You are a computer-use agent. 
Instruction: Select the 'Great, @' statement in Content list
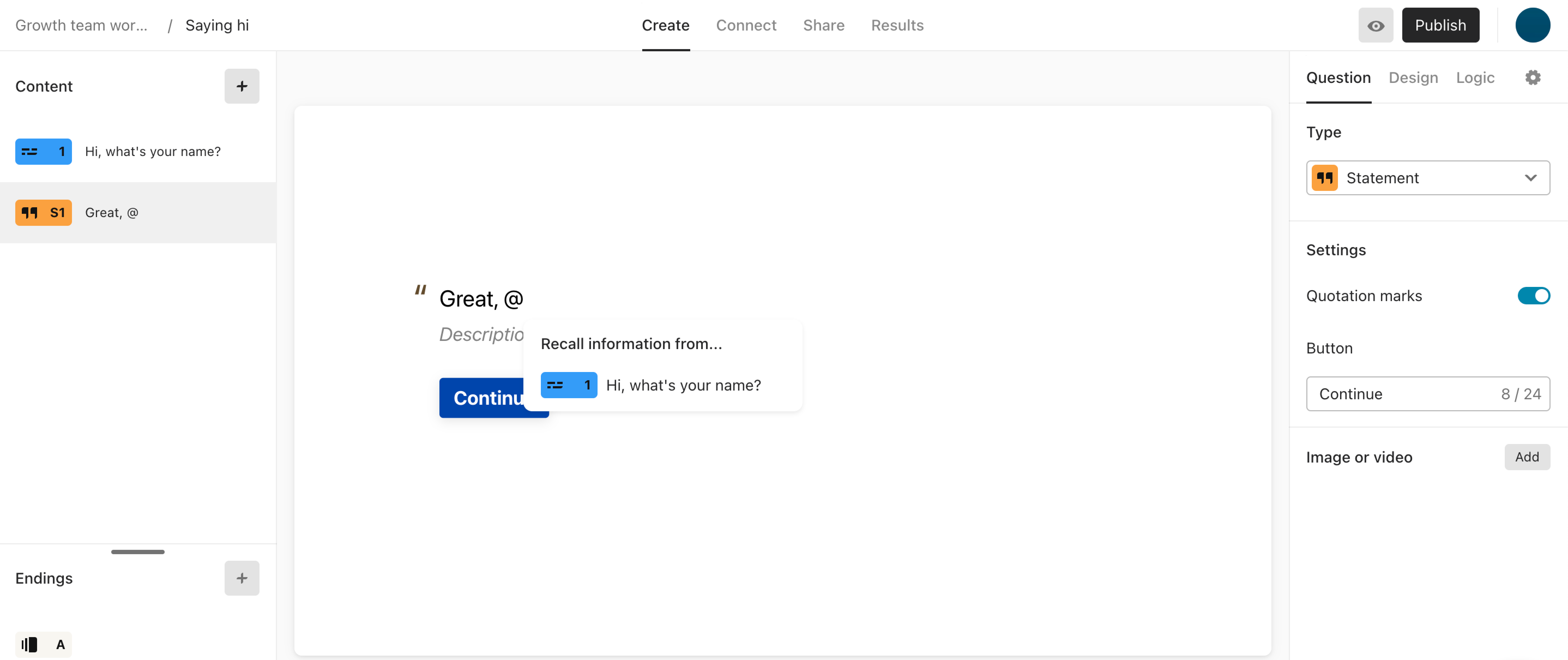[x=138, y=212]
